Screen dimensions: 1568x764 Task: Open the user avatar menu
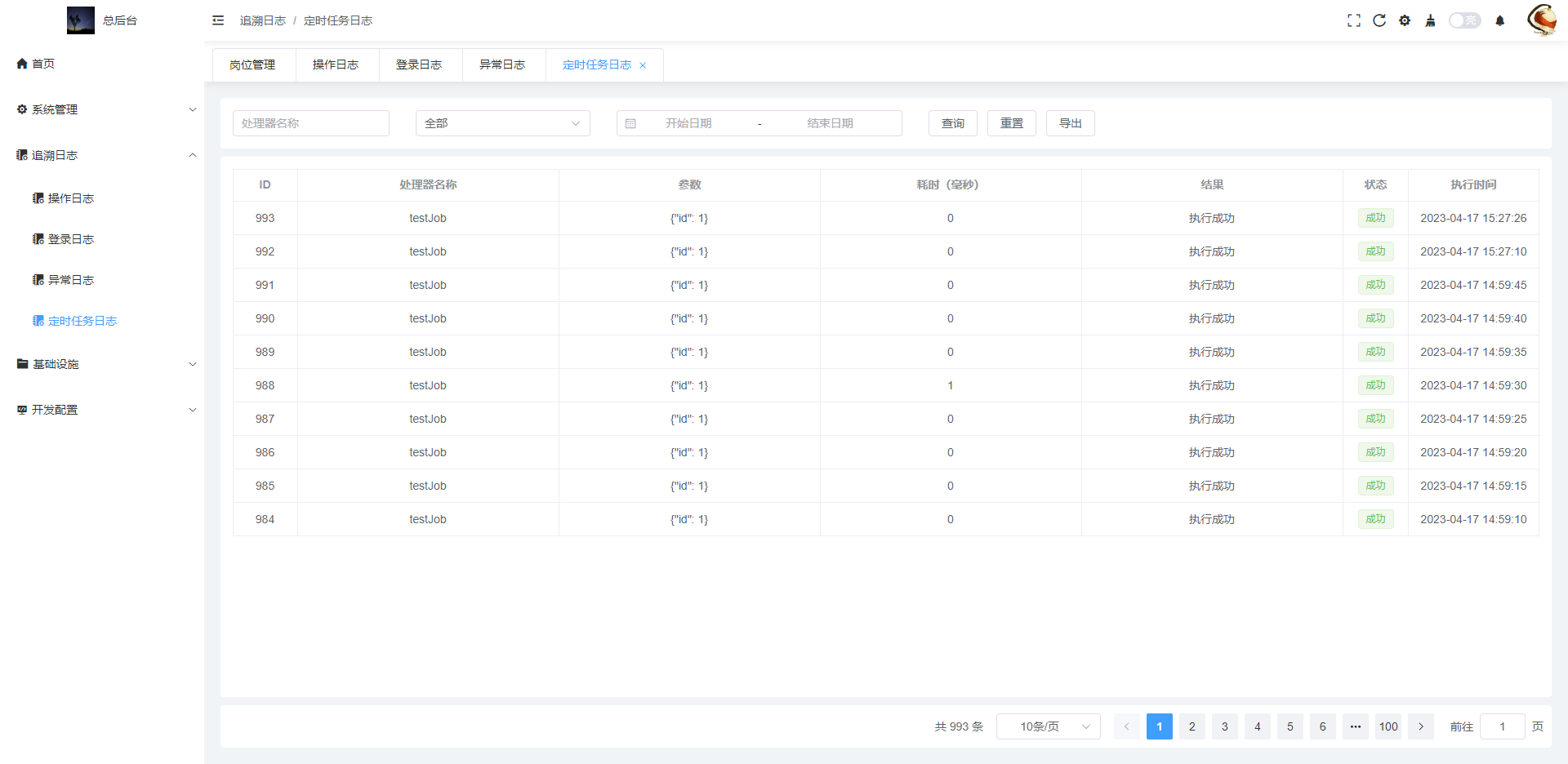[x=1541, y=20]
